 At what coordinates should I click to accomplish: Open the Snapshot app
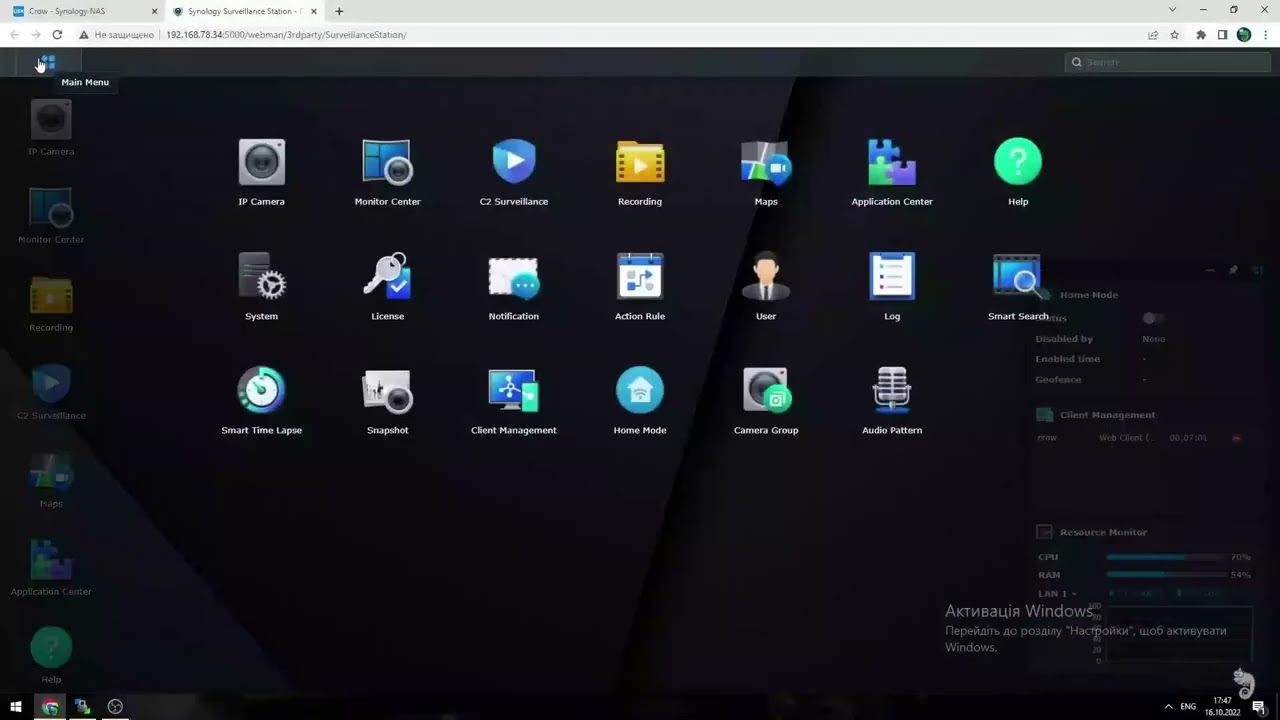click(387, 400)
